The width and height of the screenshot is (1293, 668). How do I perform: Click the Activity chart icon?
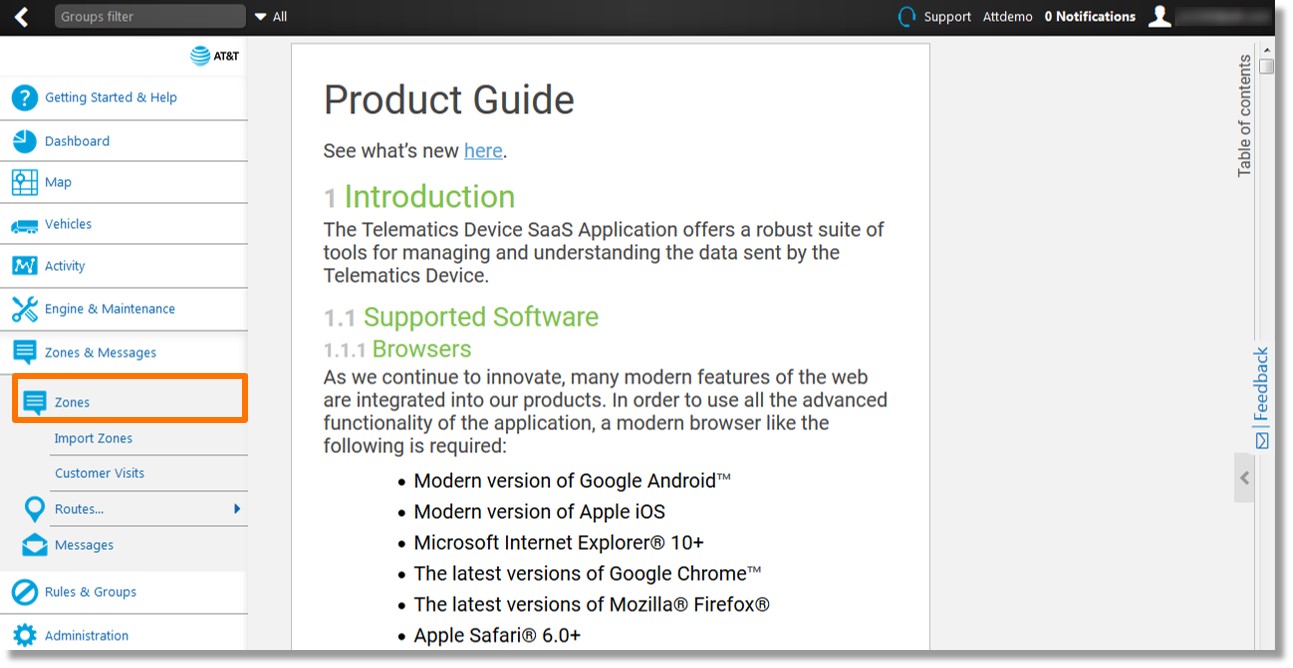pyautogui.click(x=24, y=266)
